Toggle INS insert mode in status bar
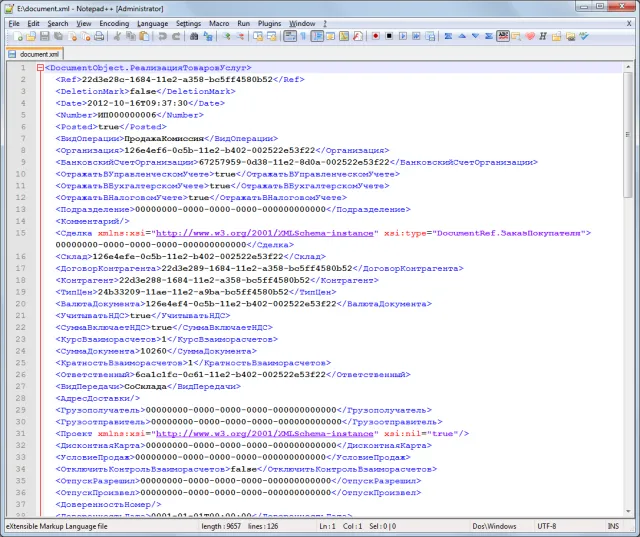The width and height of the screenshot is (640, 537). (613, 526)
